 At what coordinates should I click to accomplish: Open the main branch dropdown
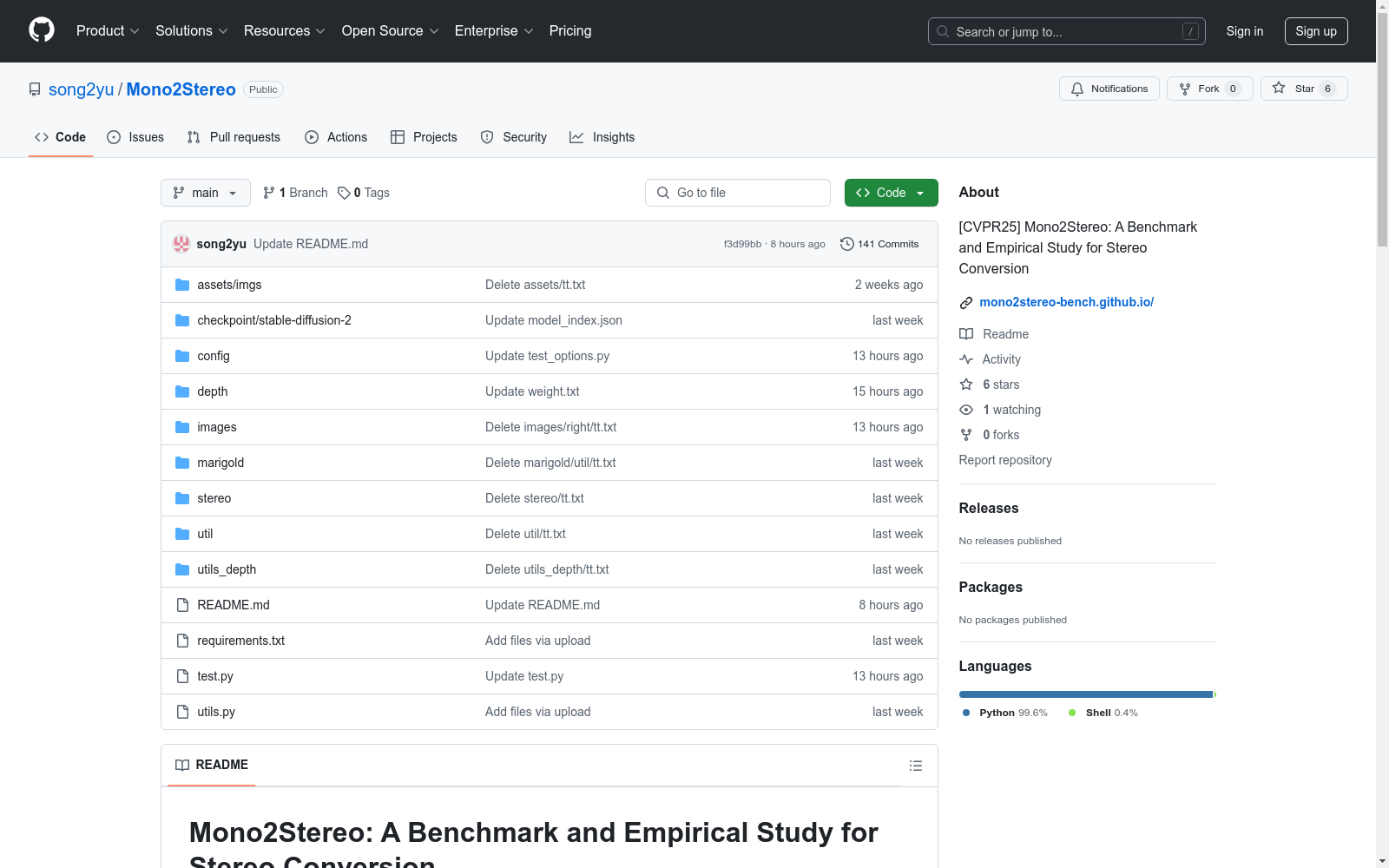(205, 193)
